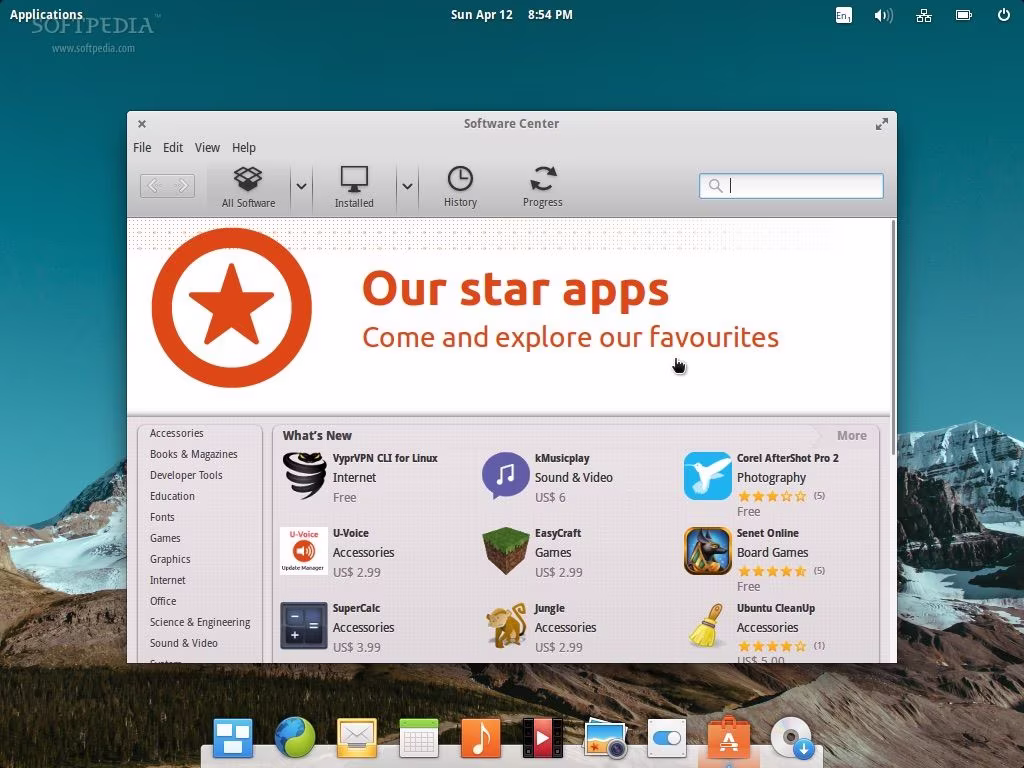Viewport: 1024px width, 768px height.
Task: Click the Corel AfterShot Pro 2 title
Action: (x=788, y=458)
